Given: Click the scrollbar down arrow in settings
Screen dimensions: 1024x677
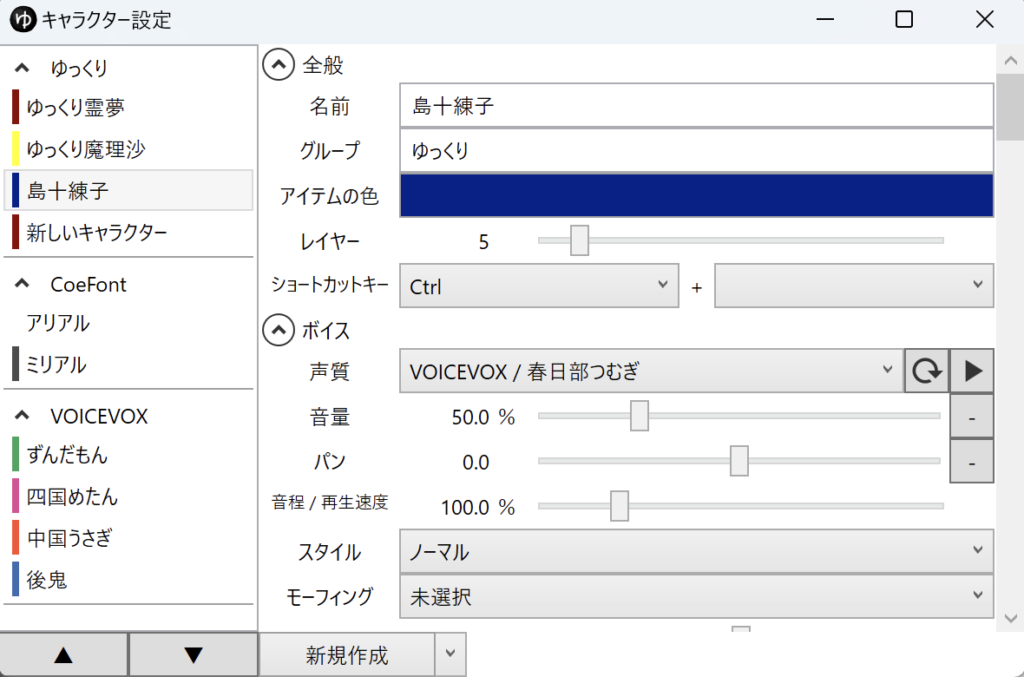Looking at the screenshot, I should point(1010,618).
